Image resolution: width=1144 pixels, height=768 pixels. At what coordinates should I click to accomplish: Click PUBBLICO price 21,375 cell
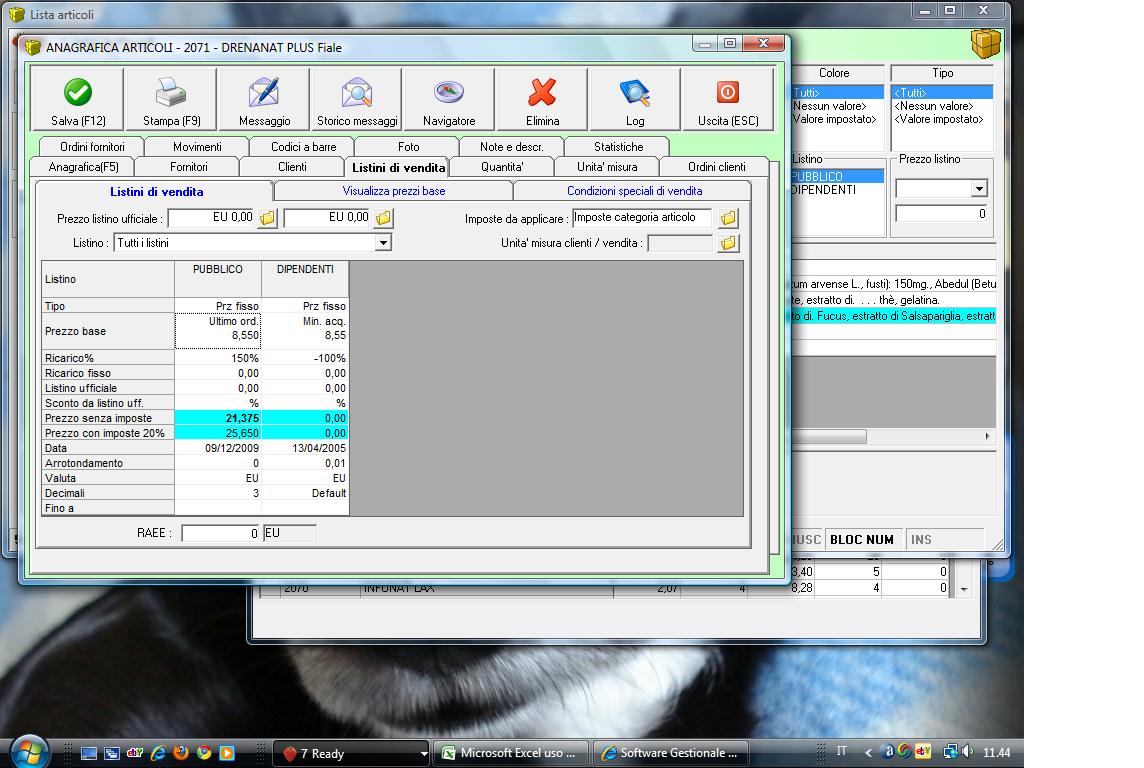point(217,418)
